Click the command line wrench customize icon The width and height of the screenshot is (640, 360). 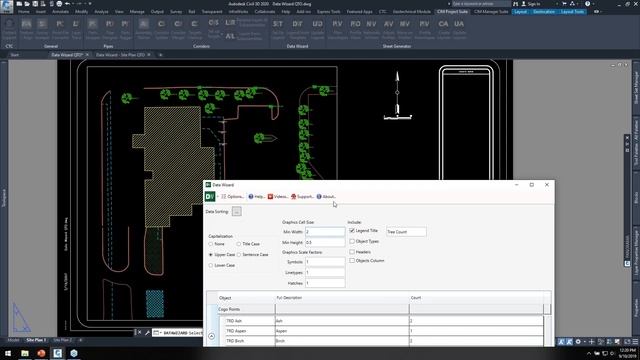[x=147, y=333]
